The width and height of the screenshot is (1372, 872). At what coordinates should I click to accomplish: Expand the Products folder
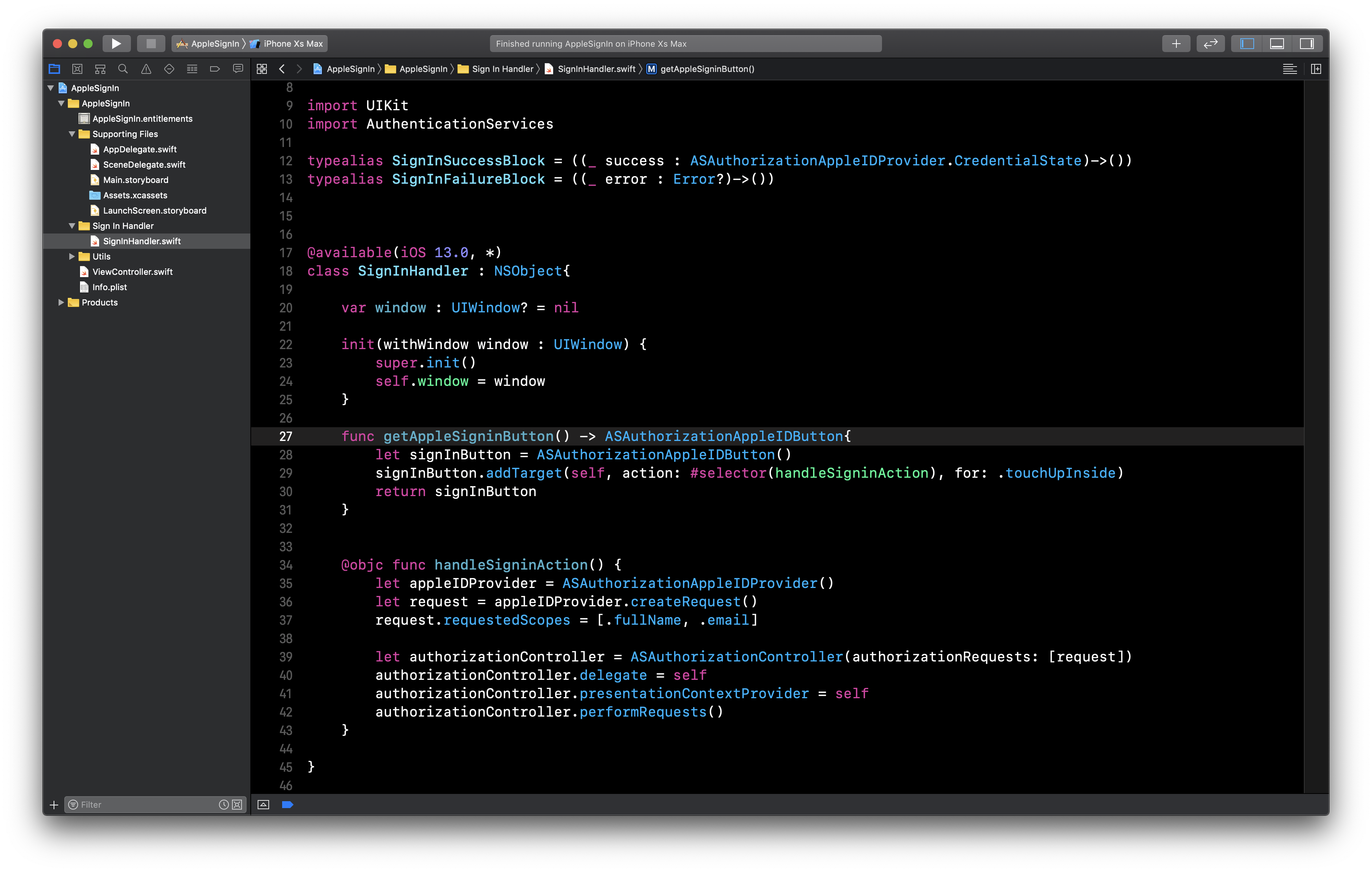coord(61,302)
